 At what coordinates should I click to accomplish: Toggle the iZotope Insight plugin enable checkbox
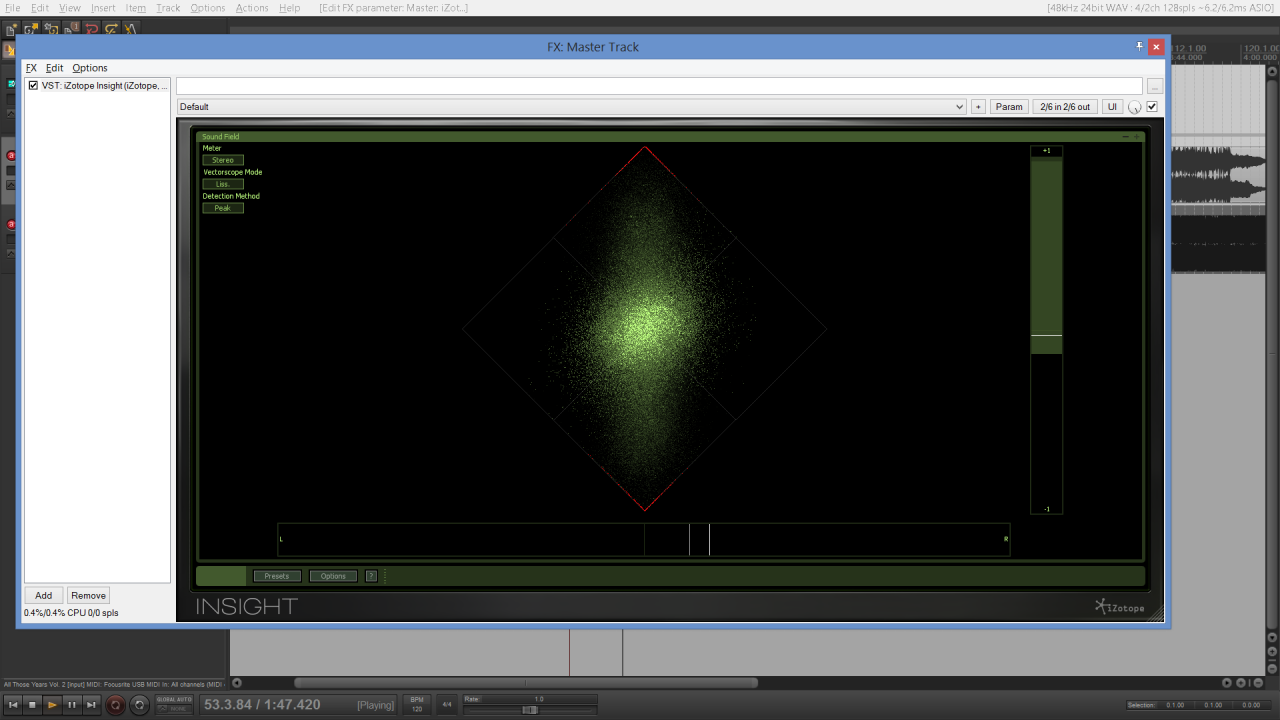click(x=34, y=86)
